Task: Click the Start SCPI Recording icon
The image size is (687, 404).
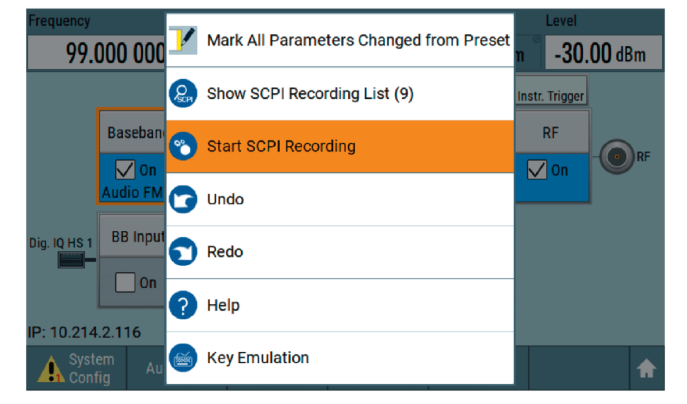Action: [x=183, y=146]
